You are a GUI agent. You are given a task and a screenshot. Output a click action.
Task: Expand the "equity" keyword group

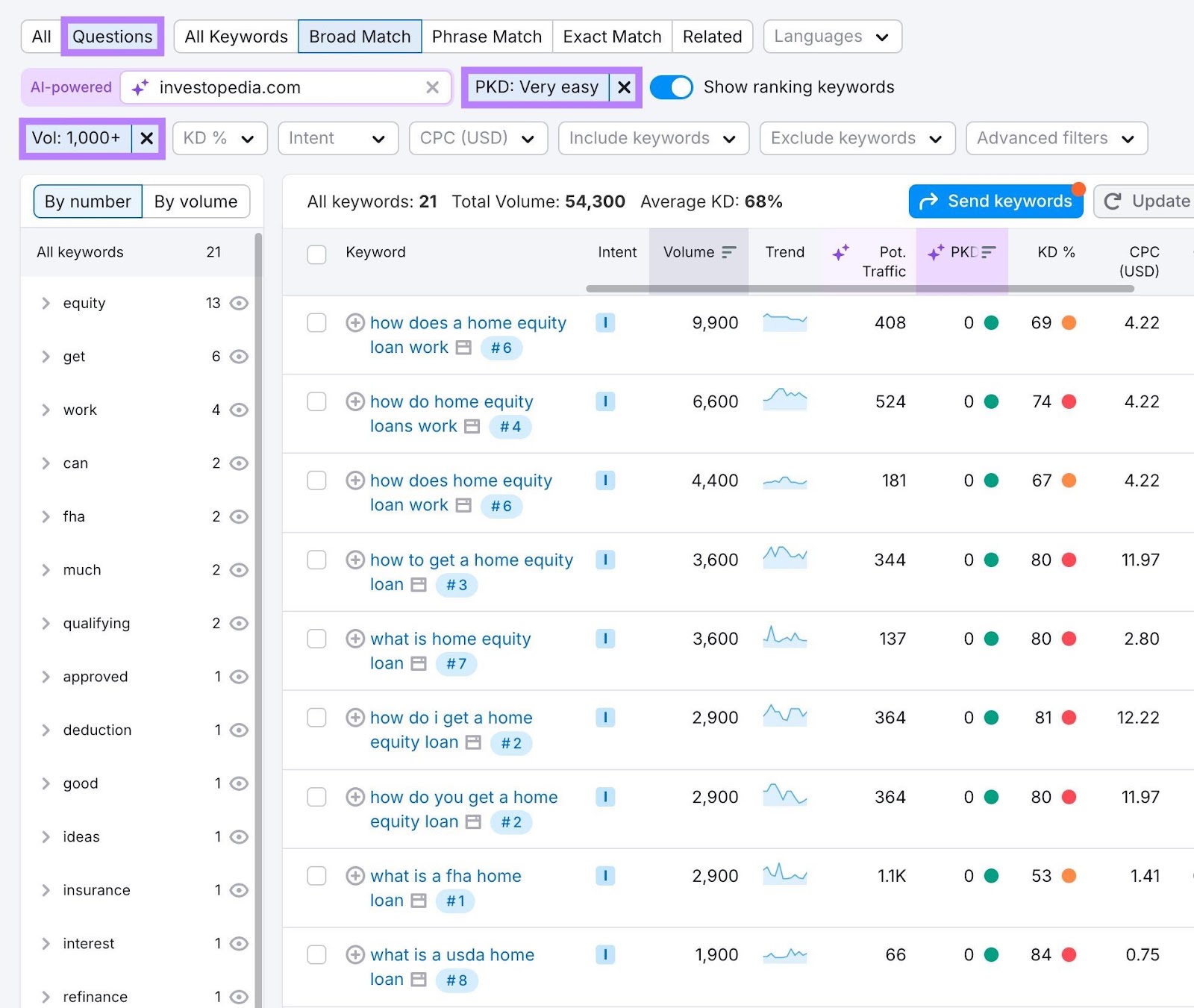pyautogui.click(x=46, y=303)
